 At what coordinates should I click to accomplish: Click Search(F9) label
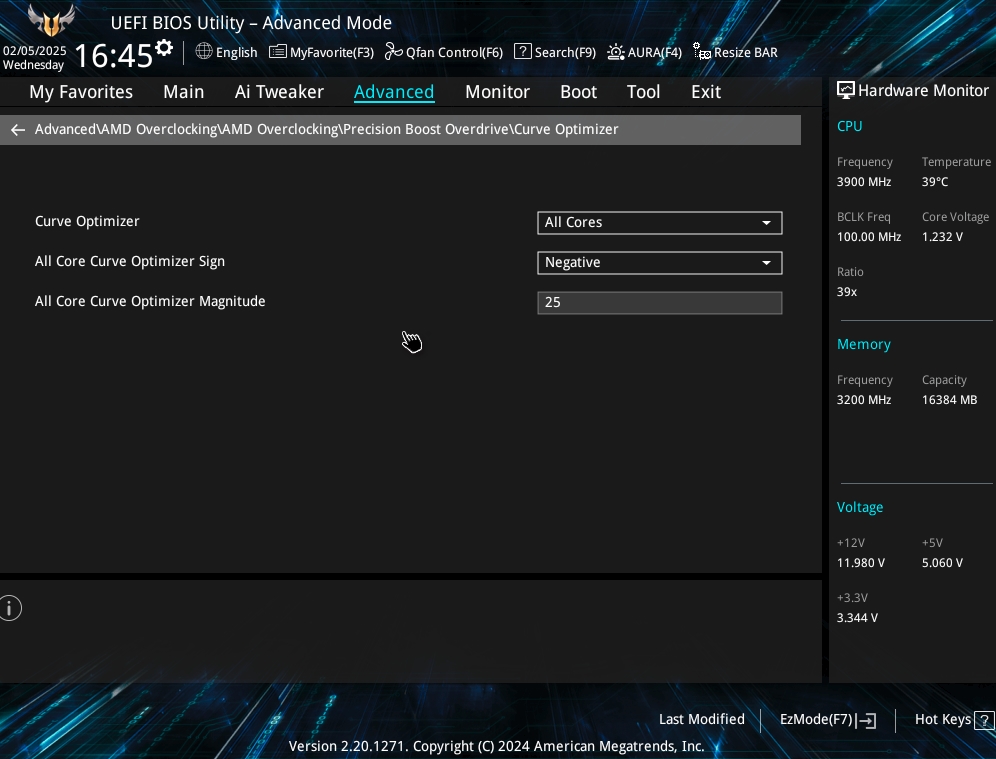(x=565, y=53)
